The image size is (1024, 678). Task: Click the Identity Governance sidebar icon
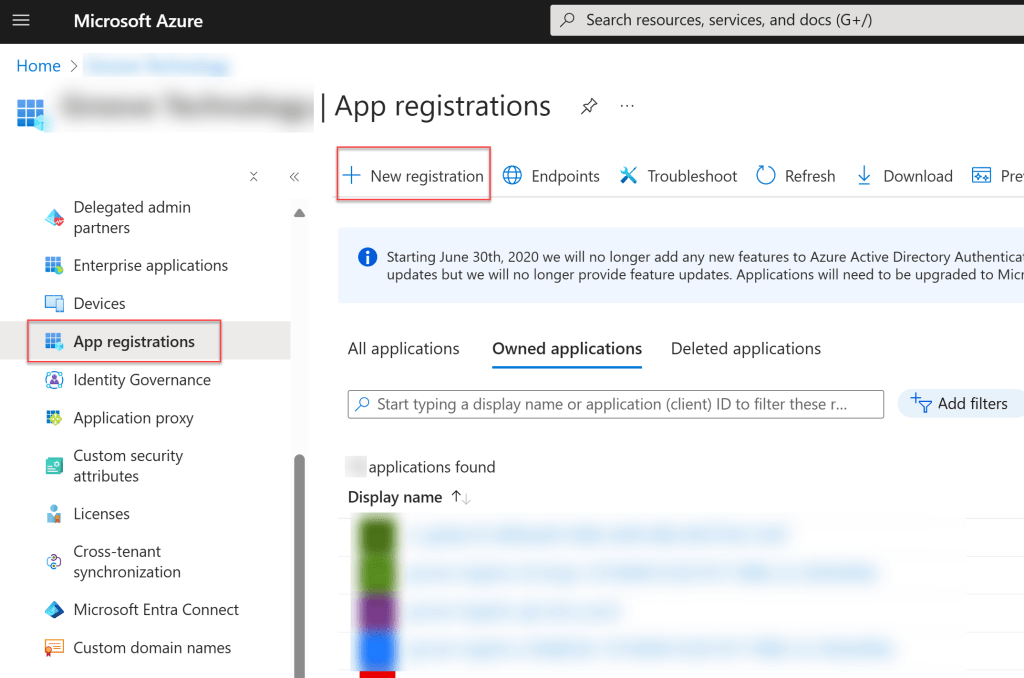(55, 380)
